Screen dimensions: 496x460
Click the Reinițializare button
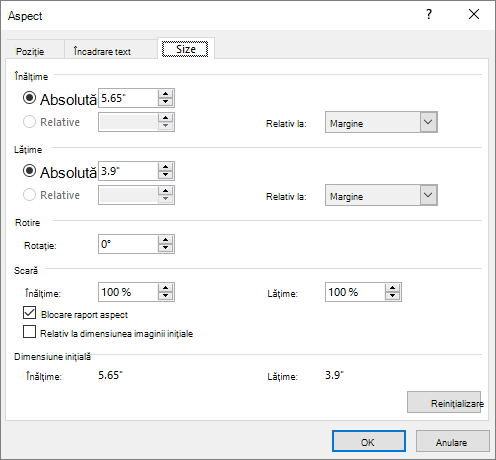click(x=444, y=402)
